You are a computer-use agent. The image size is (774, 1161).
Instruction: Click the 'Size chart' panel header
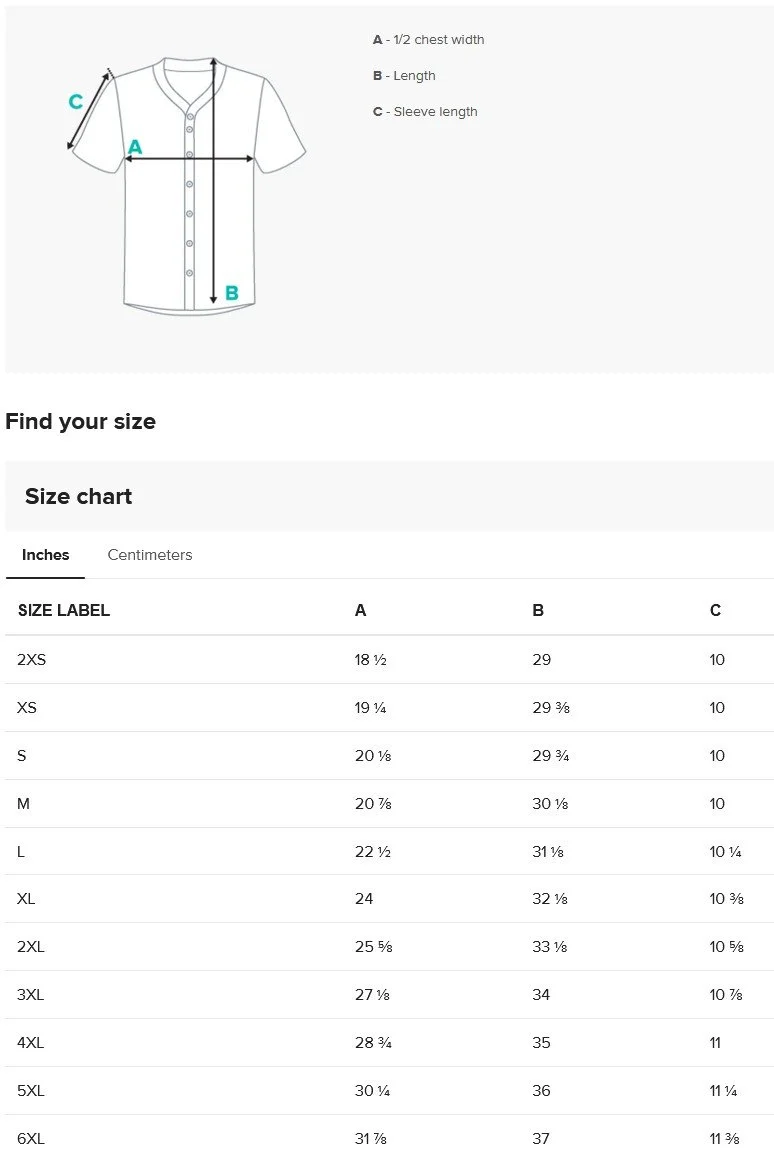(78, 496)
